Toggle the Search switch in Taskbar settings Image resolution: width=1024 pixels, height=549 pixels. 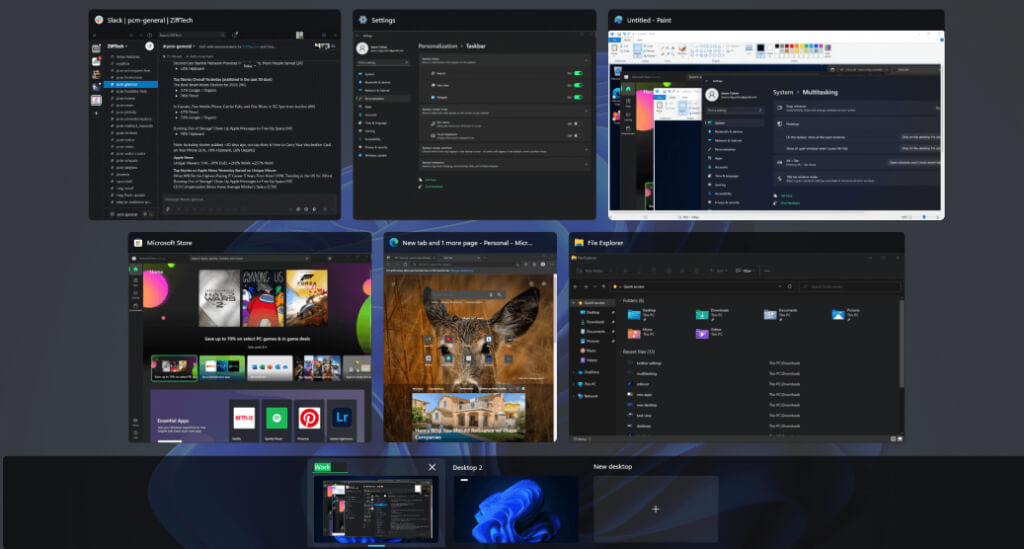point(577,73)
